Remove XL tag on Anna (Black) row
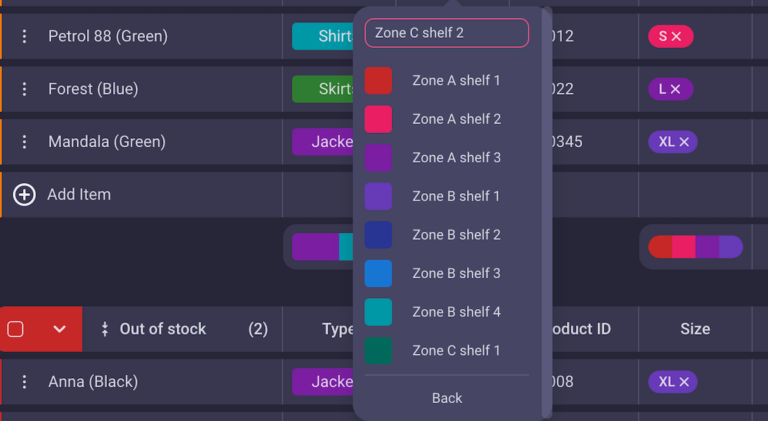 684,382
